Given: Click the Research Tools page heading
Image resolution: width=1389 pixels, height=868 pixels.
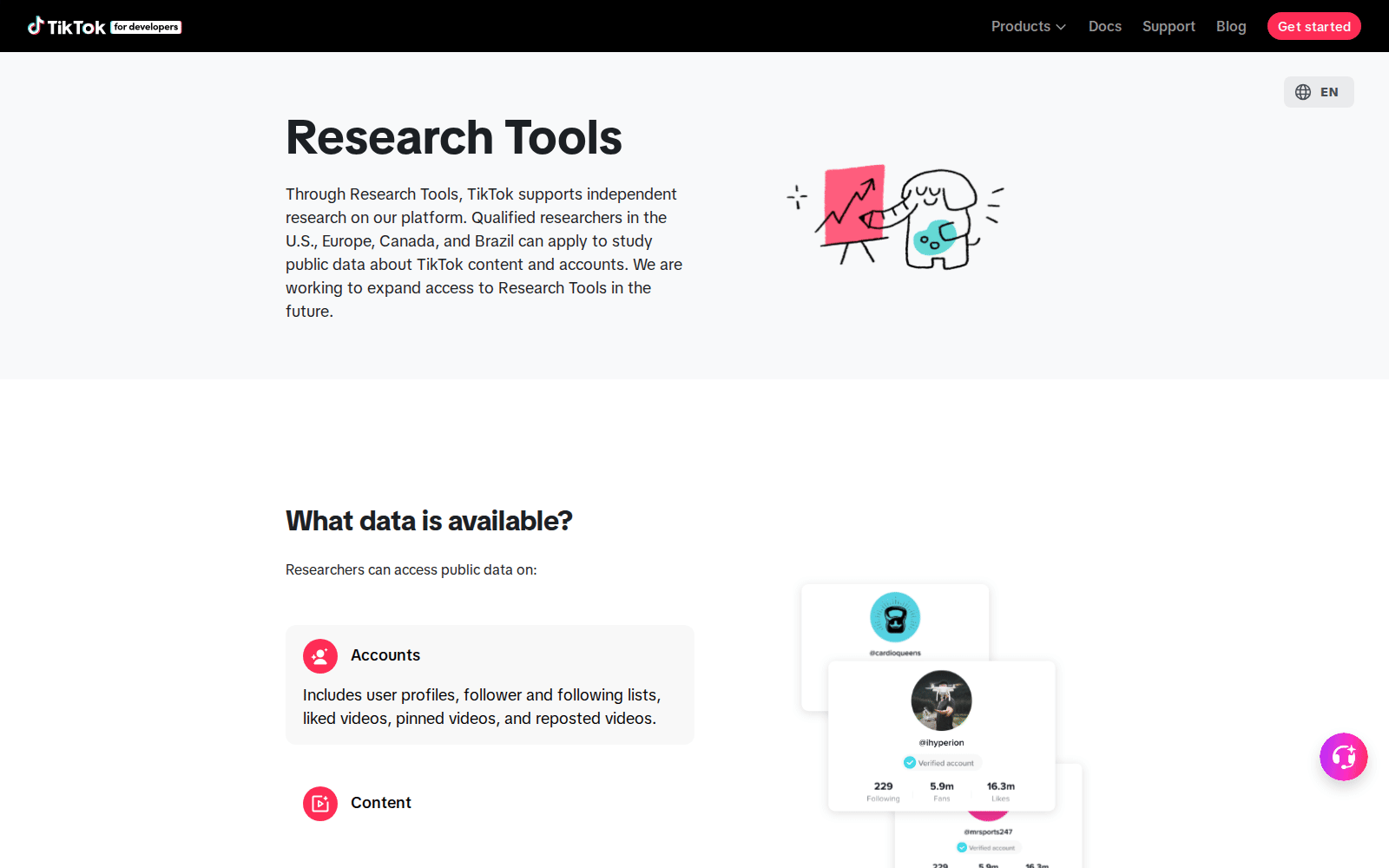Looking at the screenshot, I should pyautogui.click(x=454, y=137).
